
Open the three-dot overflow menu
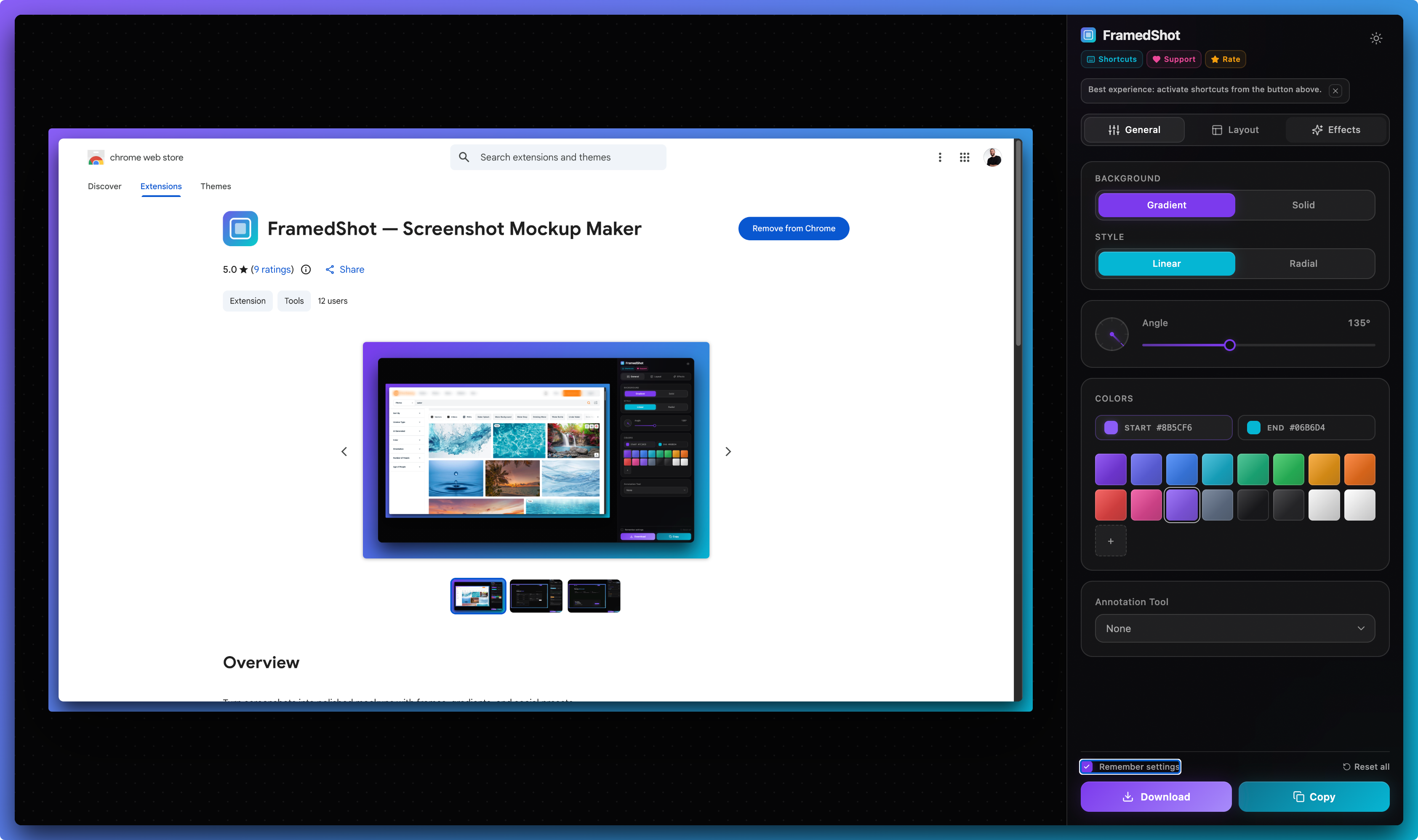pos(940,157)
